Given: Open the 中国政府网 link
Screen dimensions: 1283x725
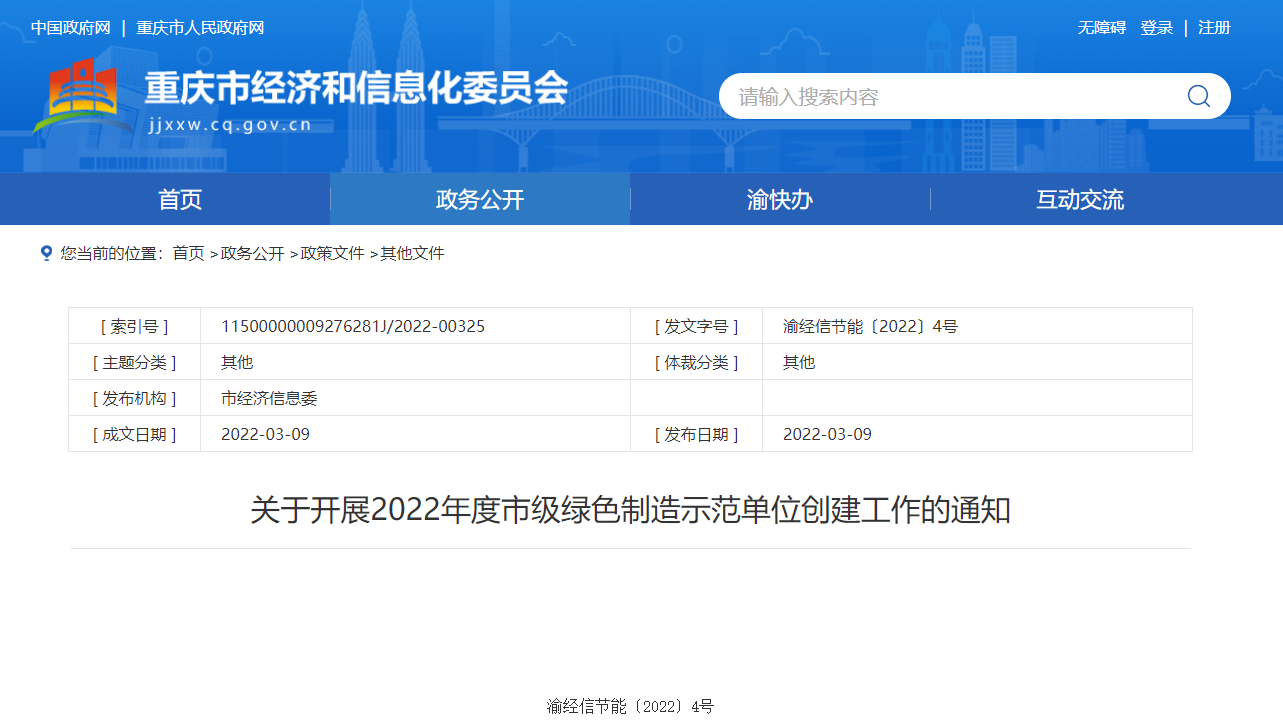Looking at the screenshot, I should (x=71, y=28).
